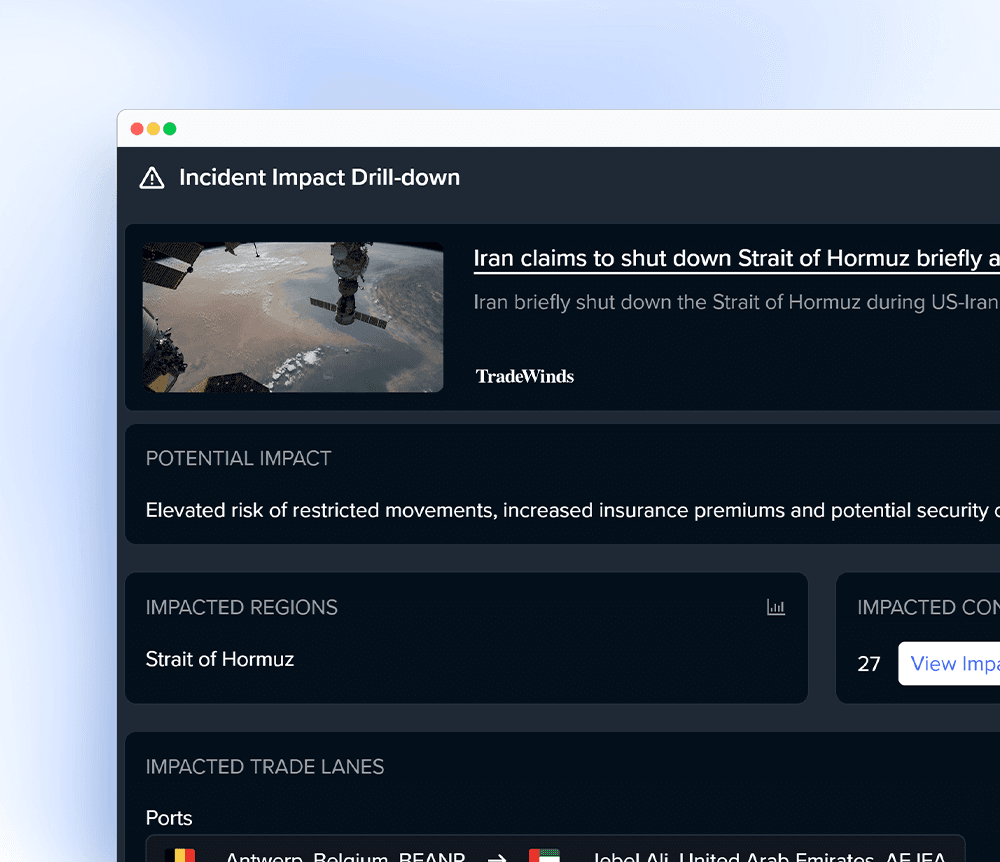
Task: Click the green maximize window button
Action: (x=170, y=128)
